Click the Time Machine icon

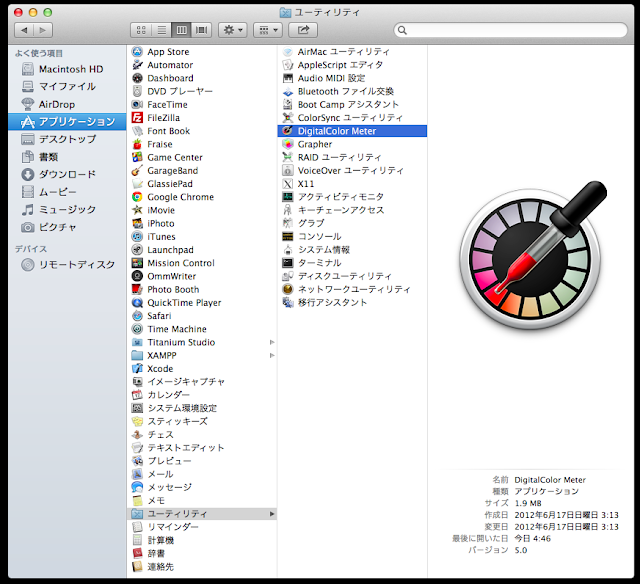(137, 329)
